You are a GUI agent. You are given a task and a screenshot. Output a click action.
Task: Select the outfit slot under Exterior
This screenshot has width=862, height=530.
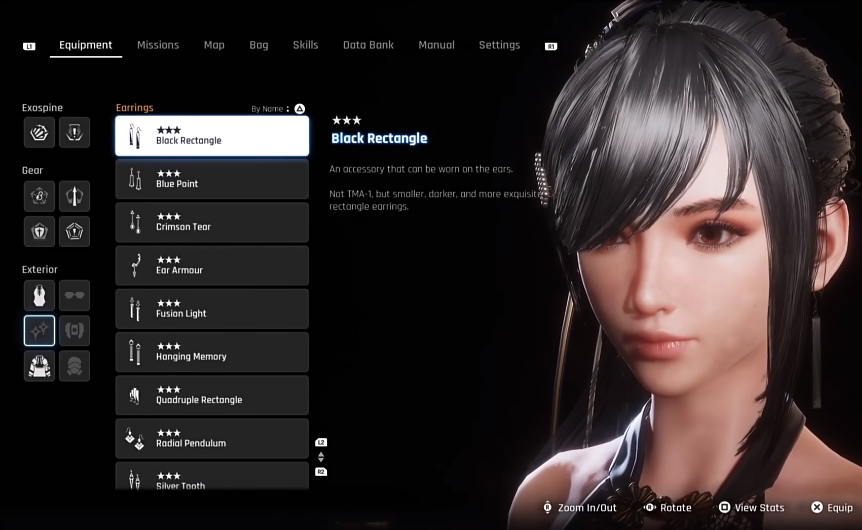39,295
